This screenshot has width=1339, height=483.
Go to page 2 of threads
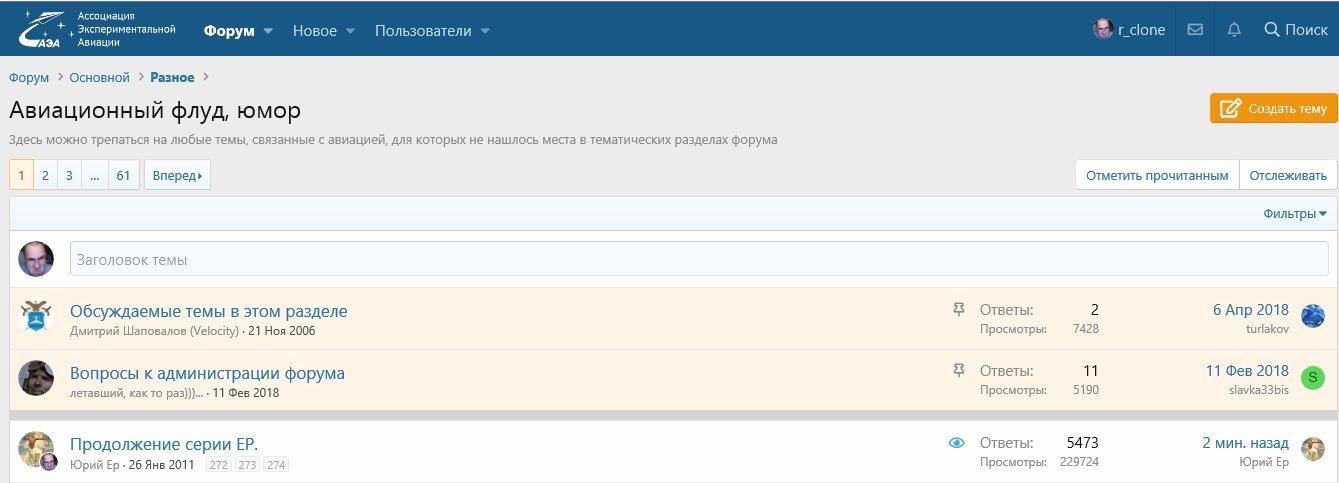coord(45,175)
